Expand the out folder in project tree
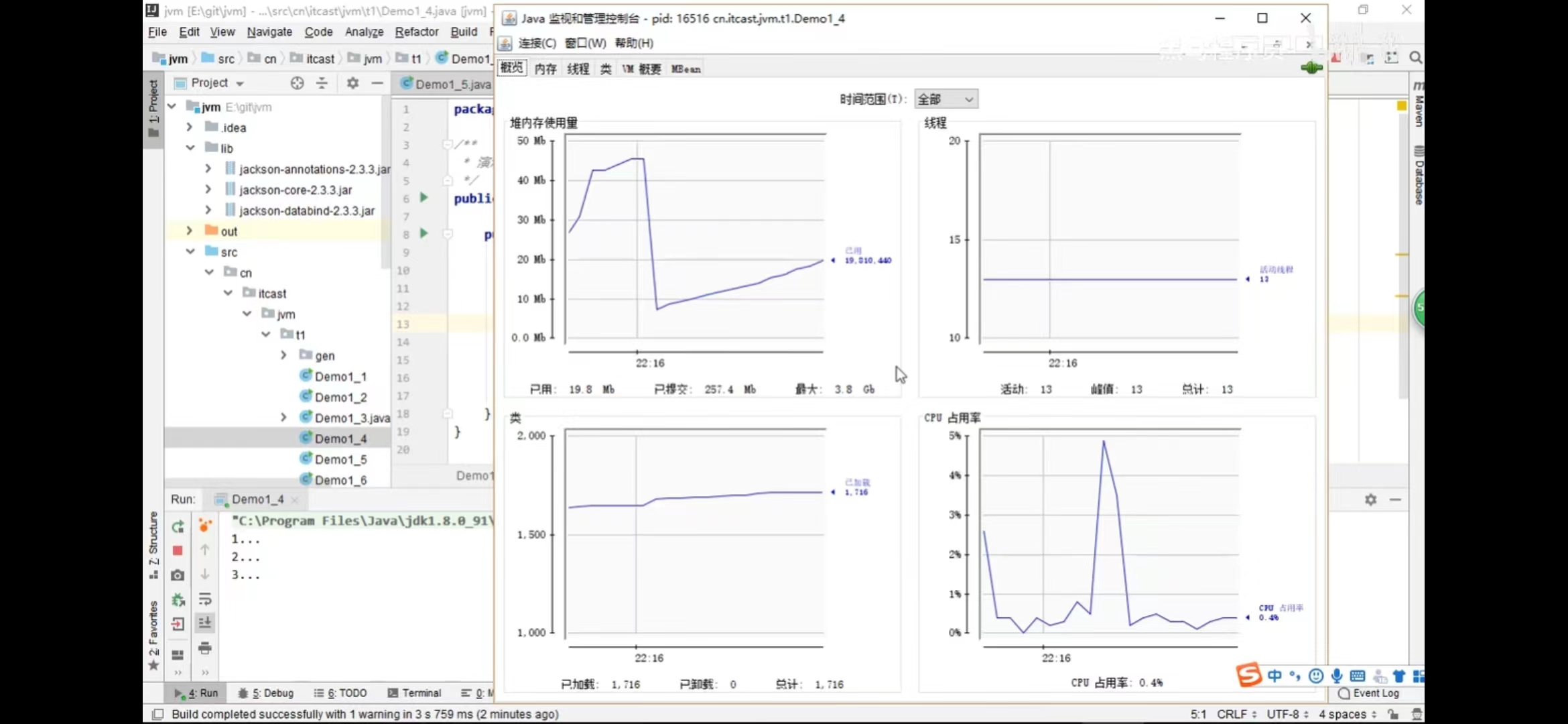 pyautogui.click(x=190, y=231)
